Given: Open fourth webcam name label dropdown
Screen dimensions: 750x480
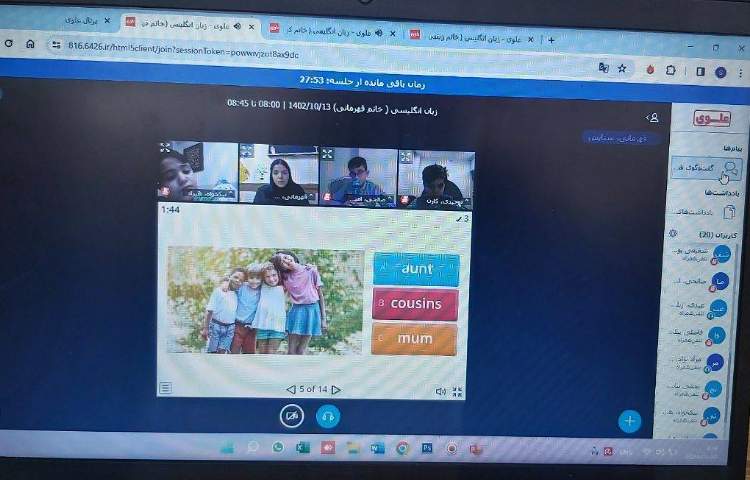Looking at the screenshot, I should point(445,202).
